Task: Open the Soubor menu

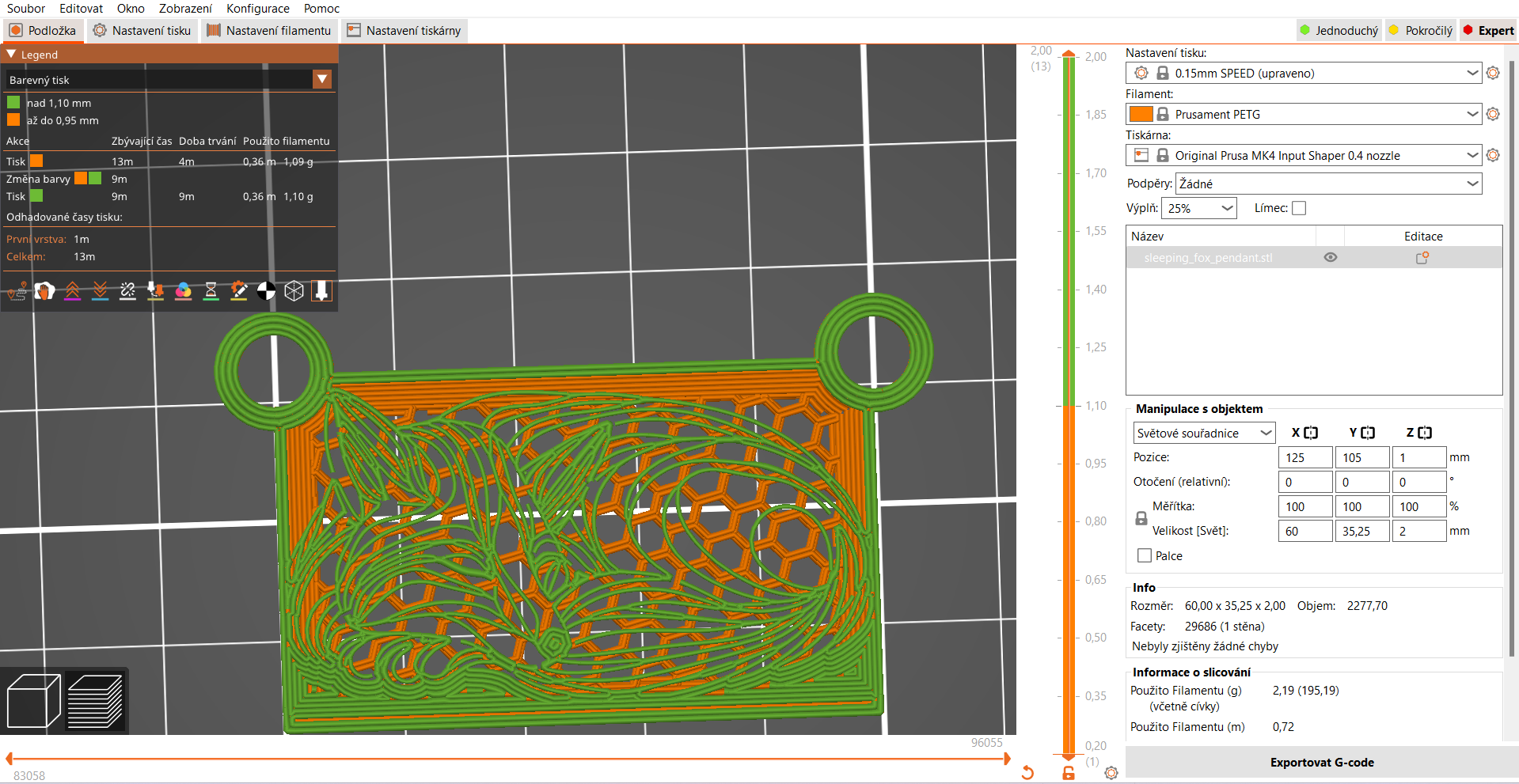Action: [x=26, y=9]
